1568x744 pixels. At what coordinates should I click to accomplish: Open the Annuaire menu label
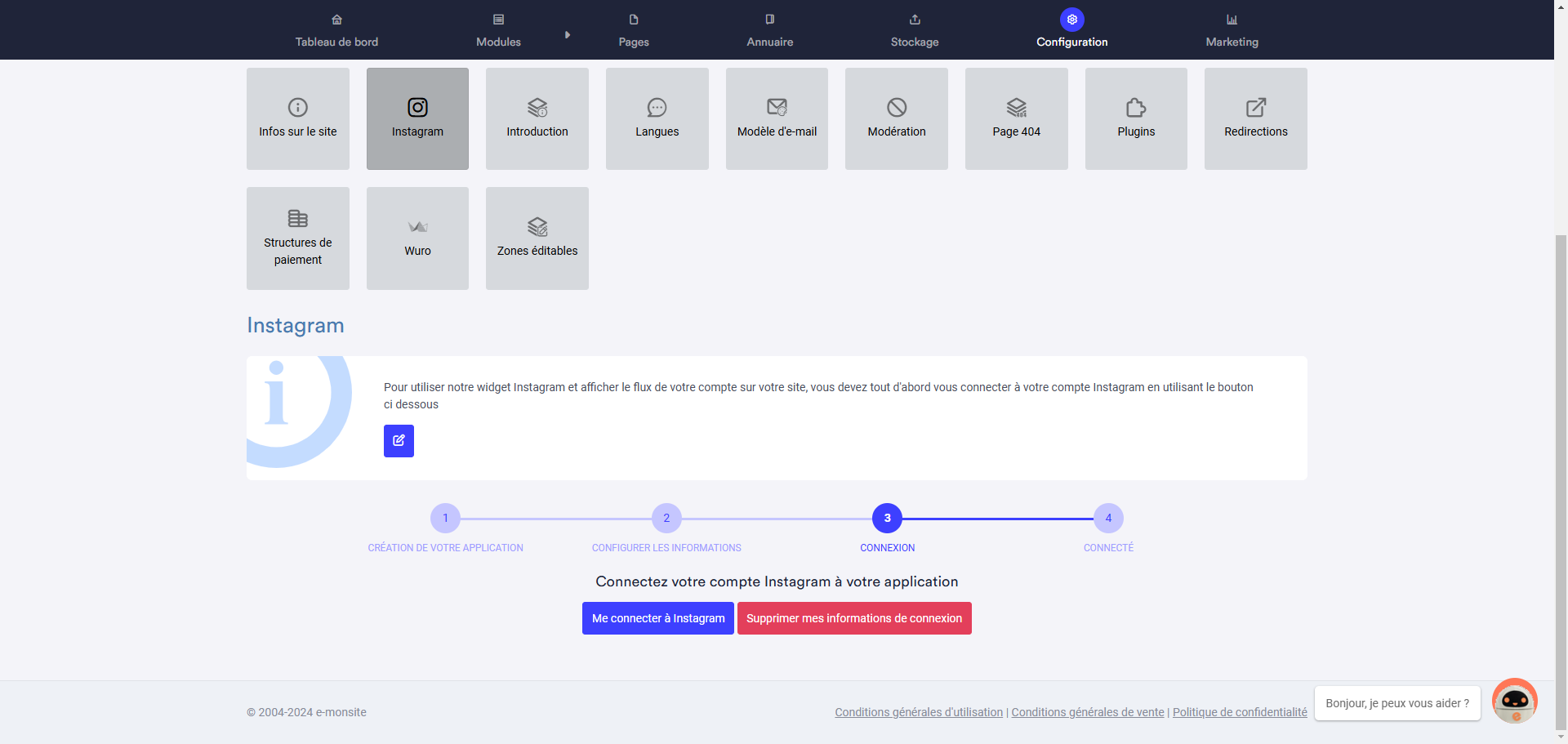click(x=770, y=42)
